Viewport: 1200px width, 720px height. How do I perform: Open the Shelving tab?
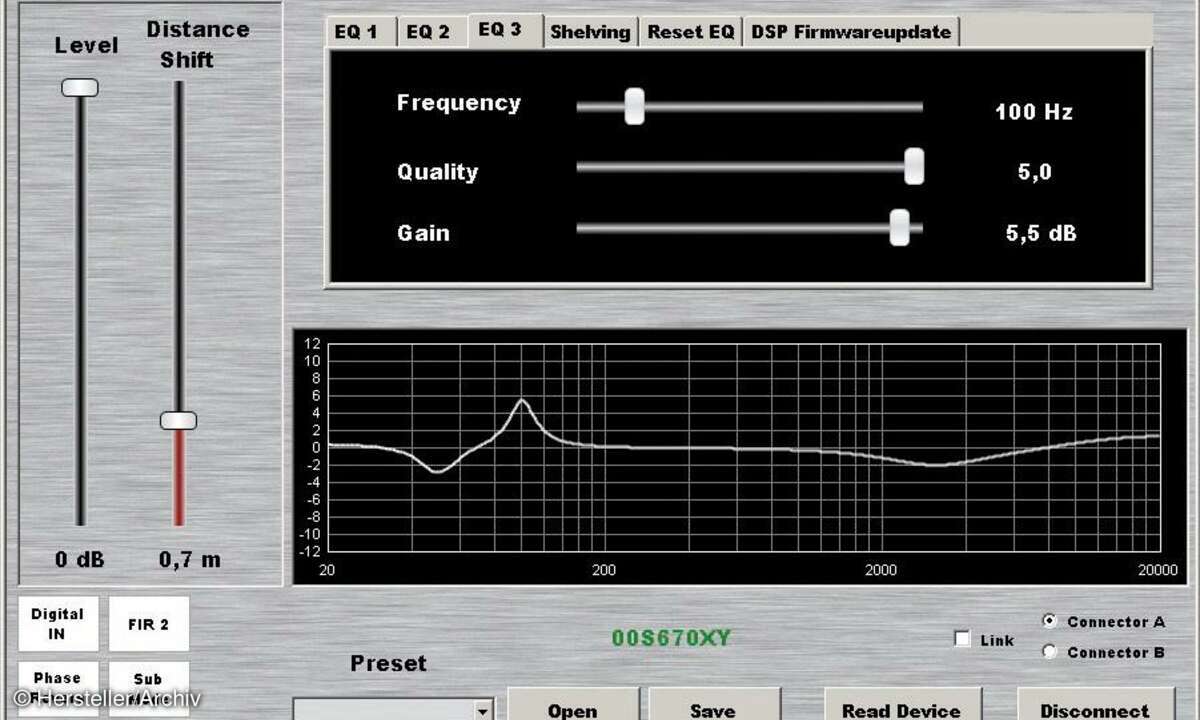tap(591, 32)
